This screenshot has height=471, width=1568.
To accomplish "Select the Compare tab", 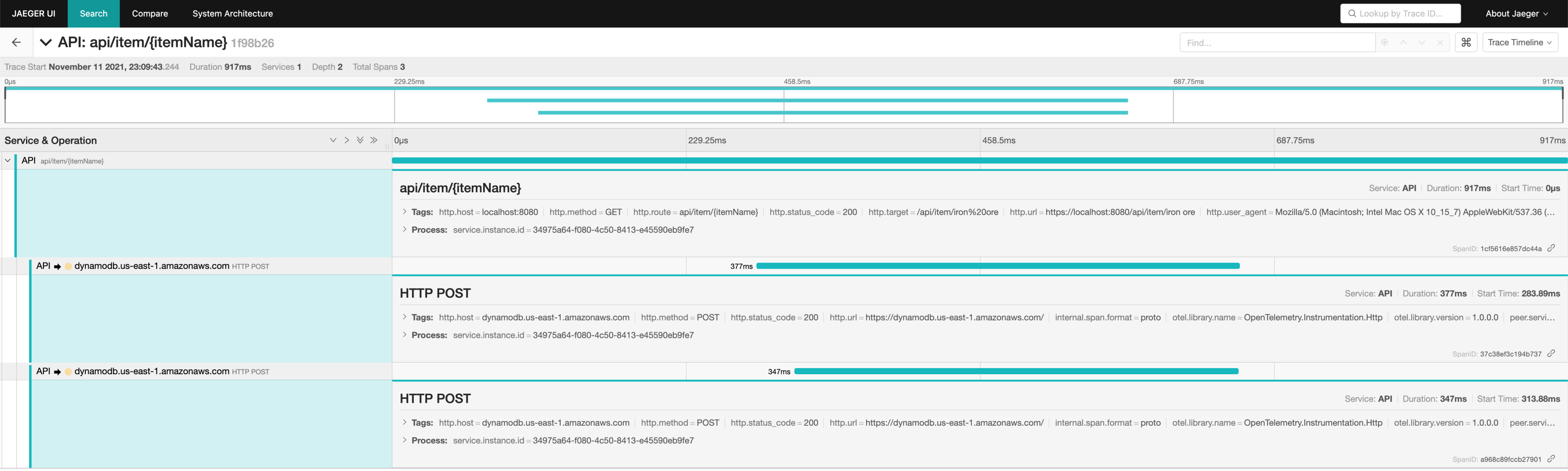I will (x=149, y=14).
